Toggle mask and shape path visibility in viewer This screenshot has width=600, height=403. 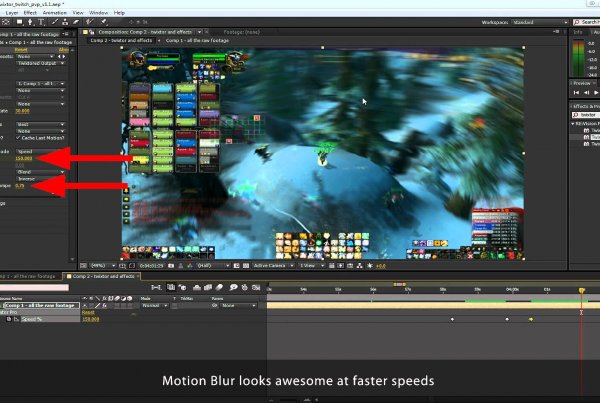tap(132, 266)
